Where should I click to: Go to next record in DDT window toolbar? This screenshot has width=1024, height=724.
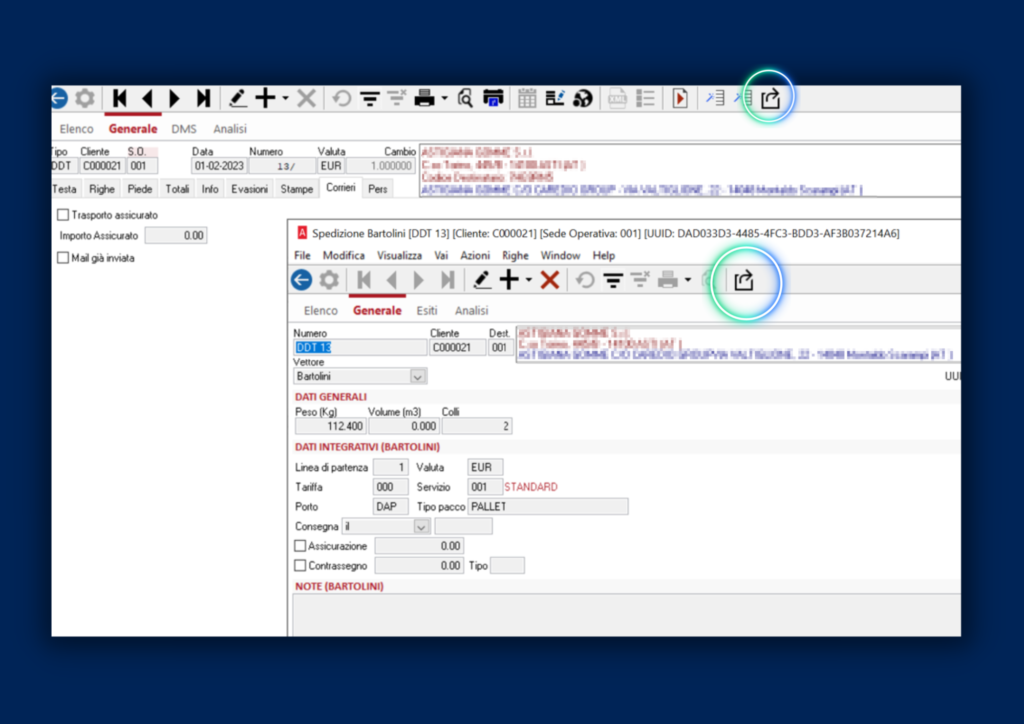coord(174,99)
